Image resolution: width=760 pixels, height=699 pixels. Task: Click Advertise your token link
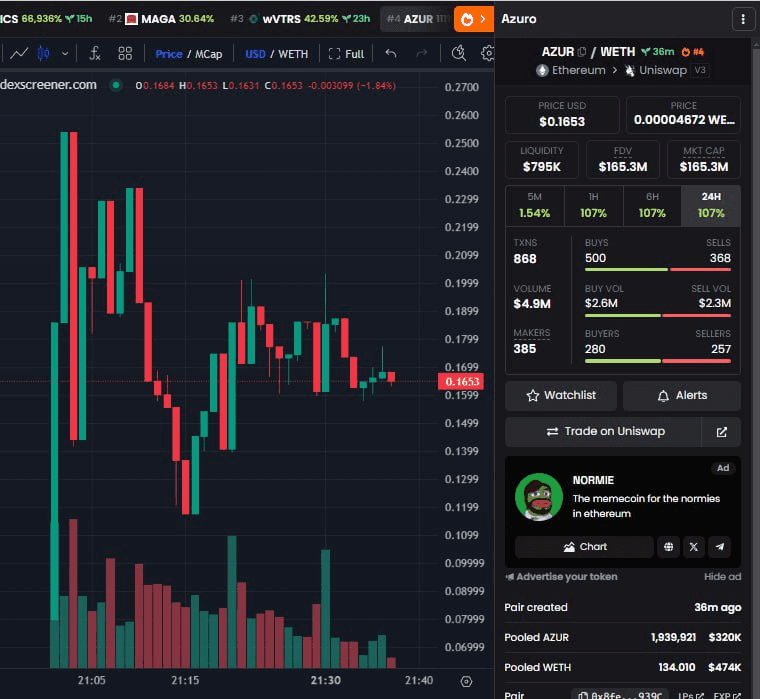(x=561, y=577)
